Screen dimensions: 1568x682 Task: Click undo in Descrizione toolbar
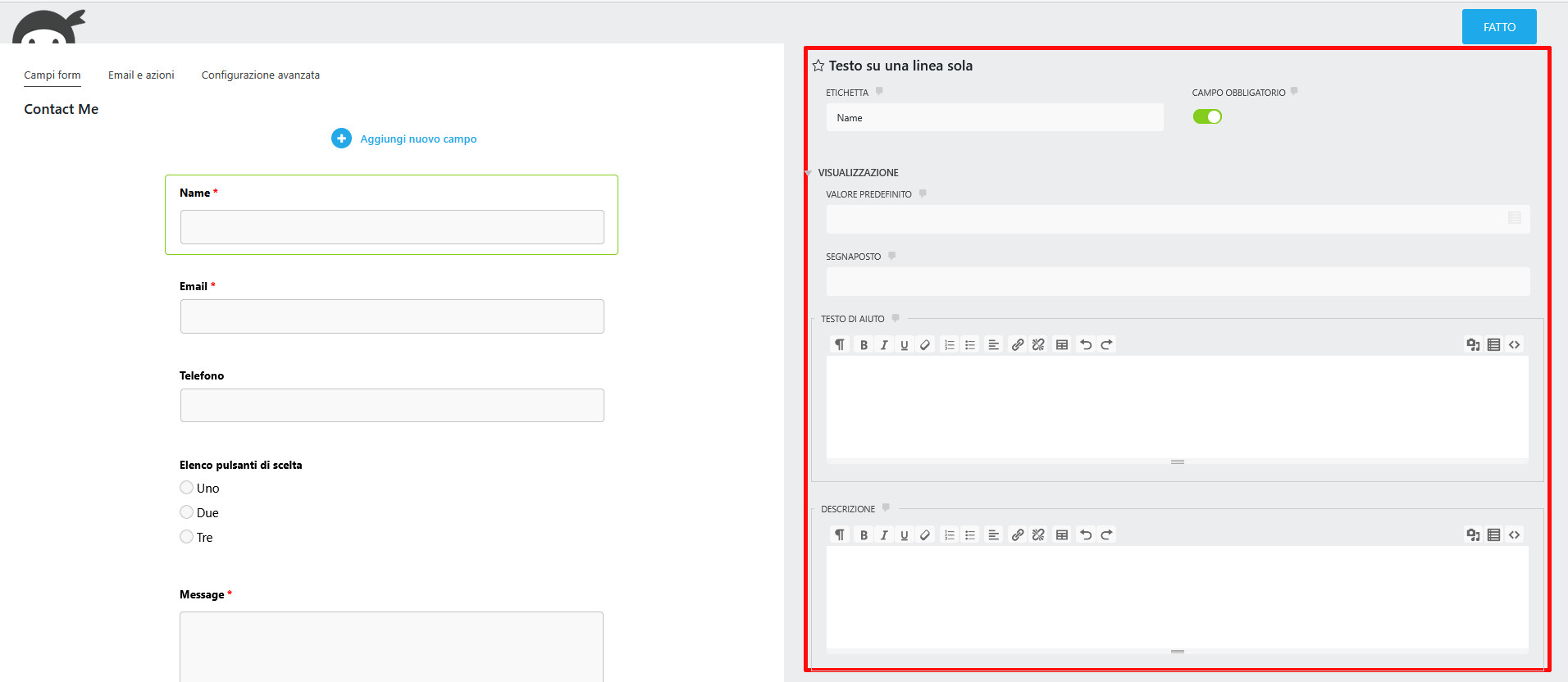(1086, 535)
